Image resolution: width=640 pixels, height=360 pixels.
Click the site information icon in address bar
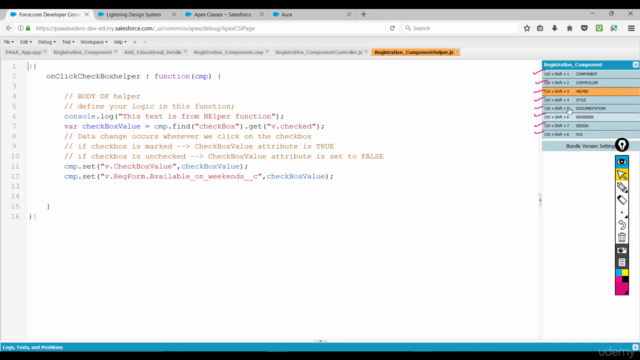[x=20, y=28]
